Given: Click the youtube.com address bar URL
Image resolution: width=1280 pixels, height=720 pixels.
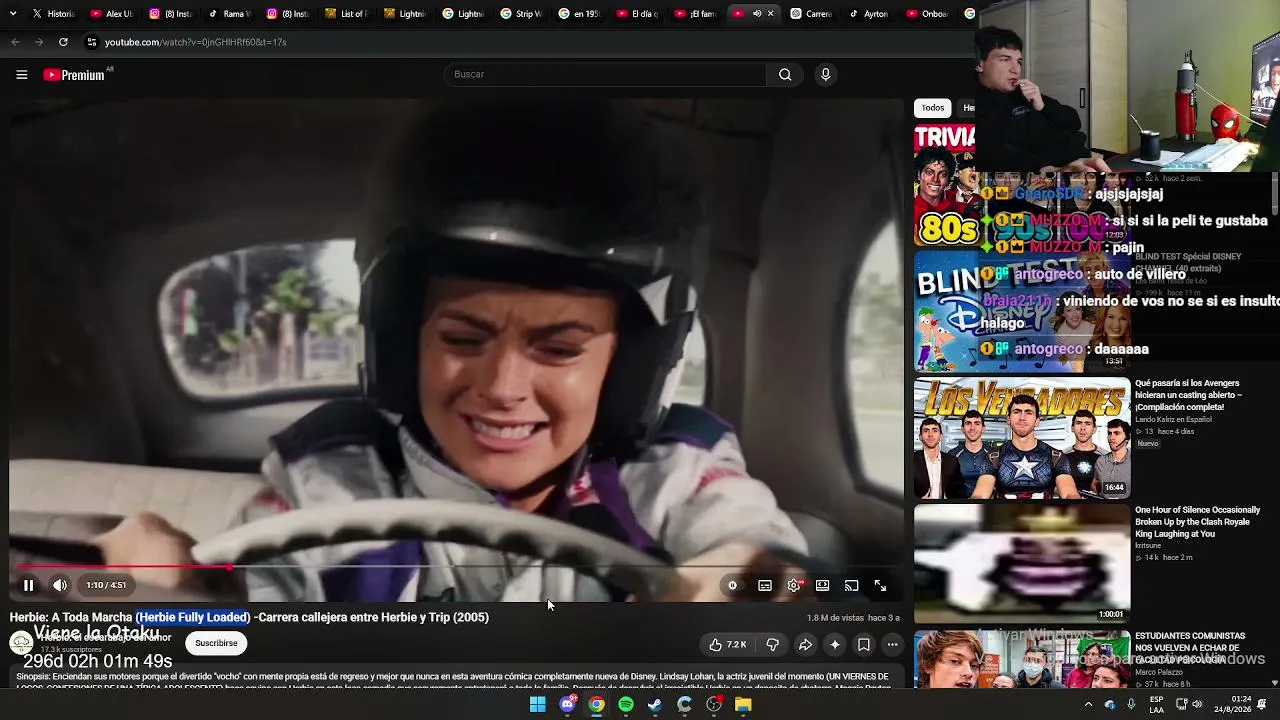Looking at the screenshot, I should point(196,42).
